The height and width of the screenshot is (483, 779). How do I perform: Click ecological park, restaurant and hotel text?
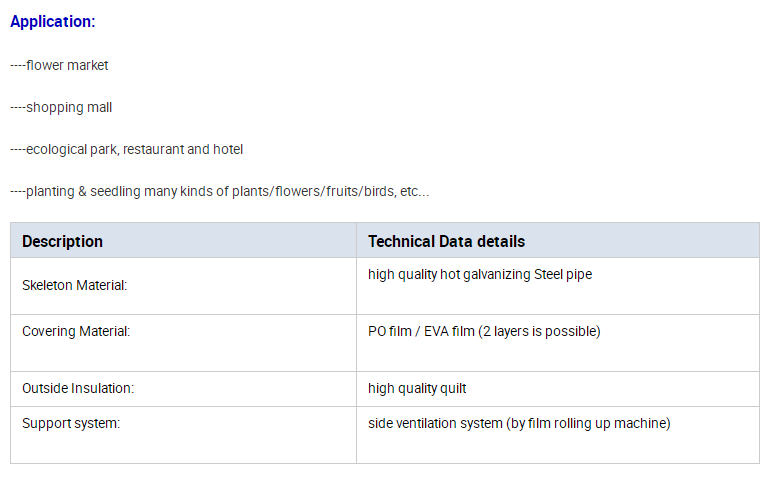[127, 149]
